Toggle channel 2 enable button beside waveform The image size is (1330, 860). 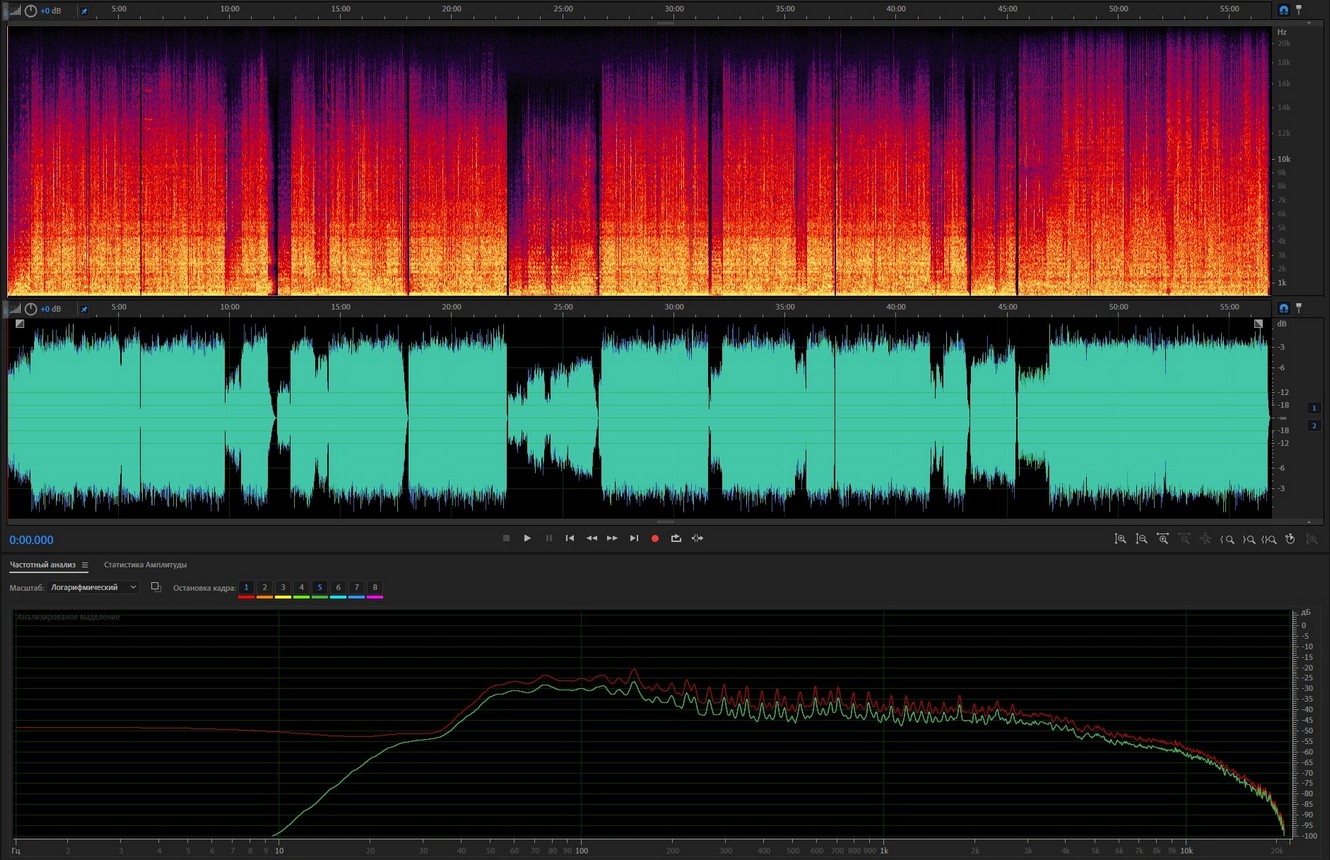pyautogui.click(x=1314, y=426)
